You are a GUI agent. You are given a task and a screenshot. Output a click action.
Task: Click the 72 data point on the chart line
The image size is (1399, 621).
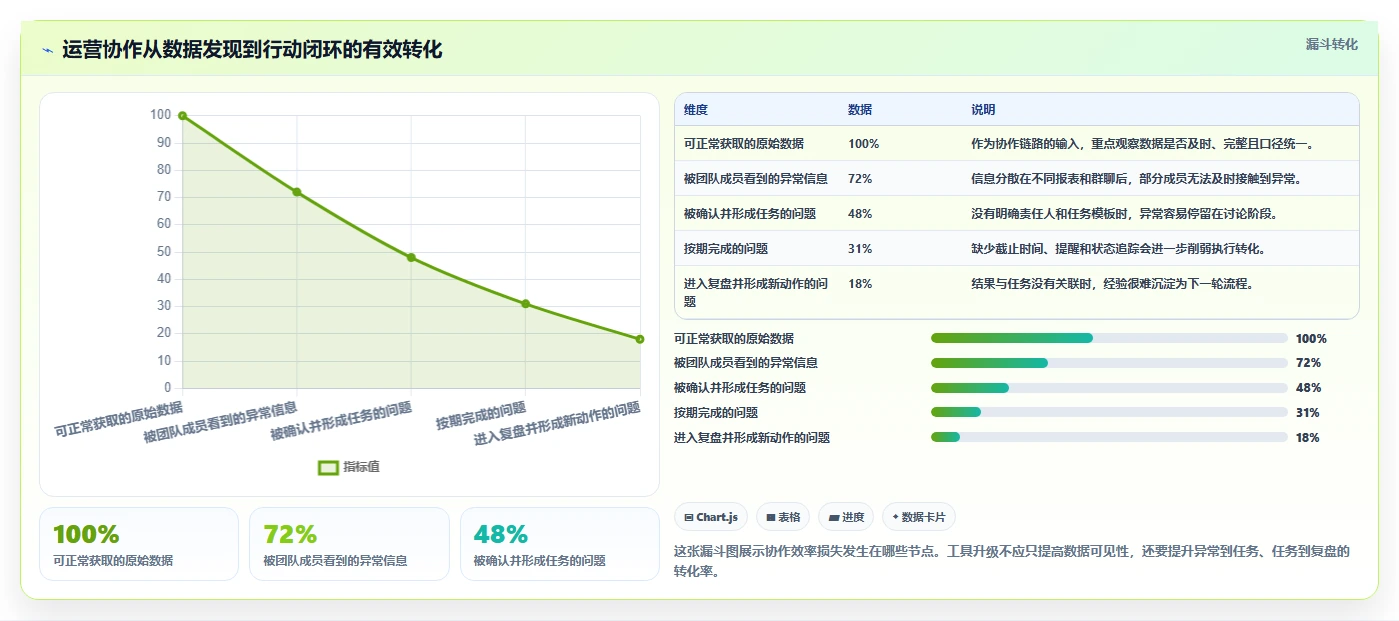(x=297, y=192)
